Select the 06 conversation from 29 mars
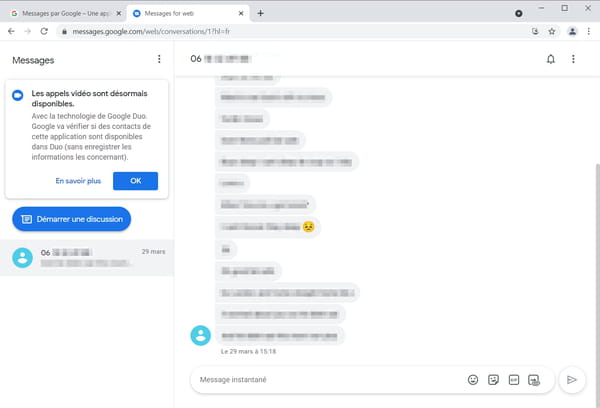The height and width of the screenshot is (408, 600). pos(87,258)
